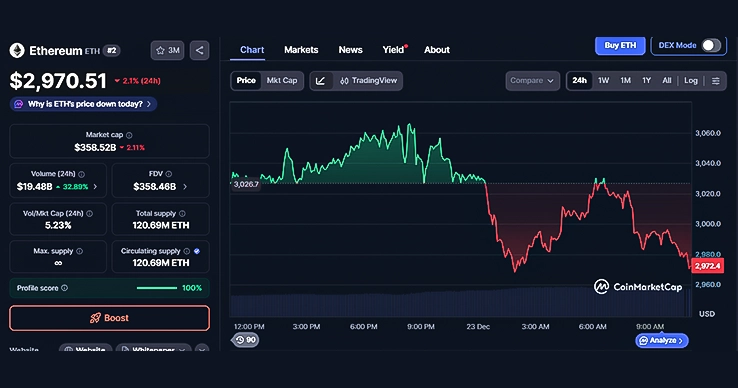738x388 pixels.
Task: Click the AI icon in price-down prompt
Action: coord(18,104)
